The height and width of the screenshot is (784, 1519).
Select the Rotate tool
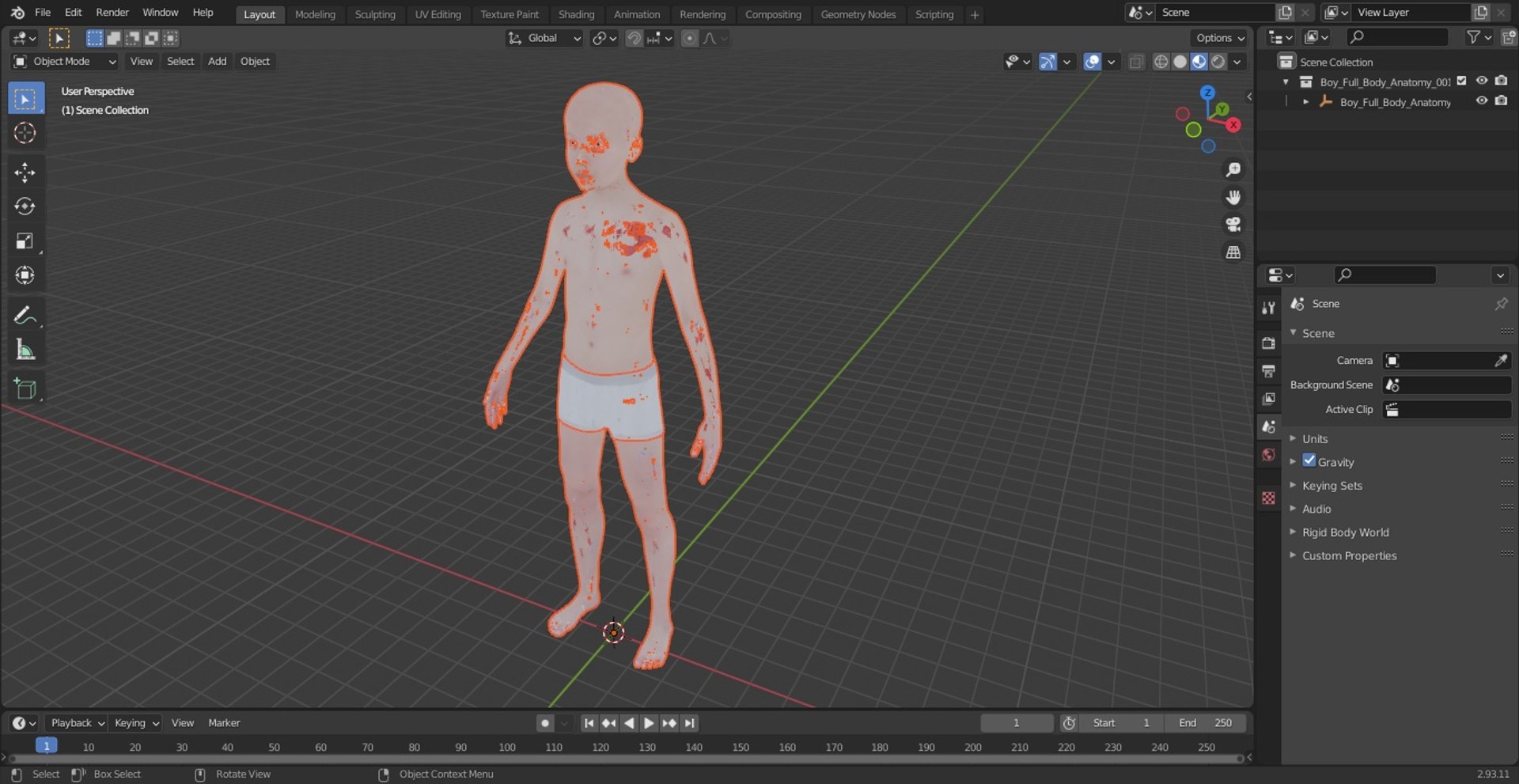pos(25,206)
